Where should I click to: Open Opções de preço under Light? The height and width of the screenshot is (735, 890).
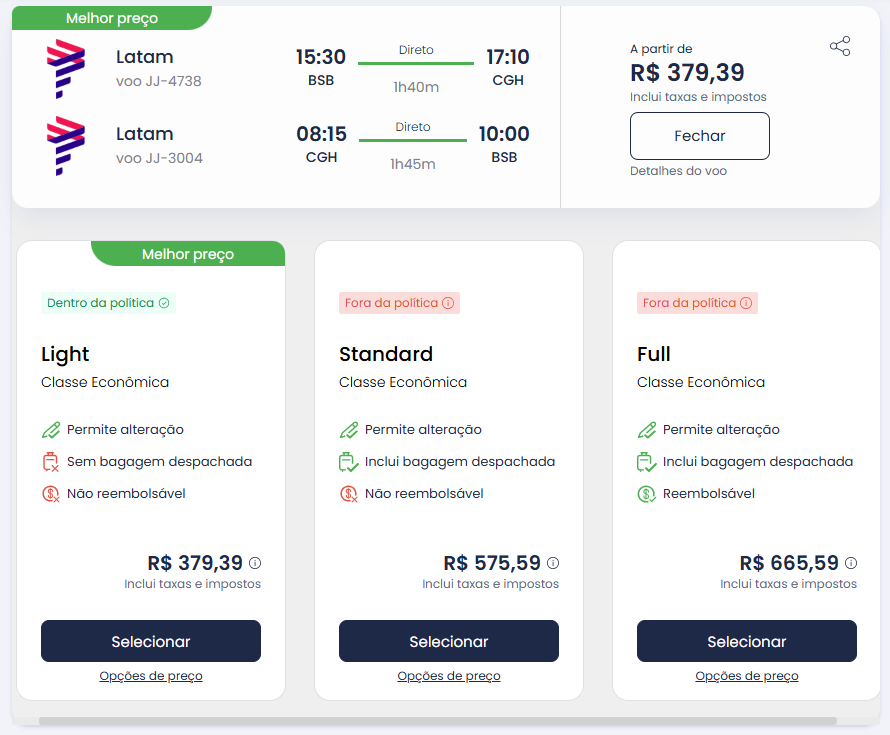151,676
